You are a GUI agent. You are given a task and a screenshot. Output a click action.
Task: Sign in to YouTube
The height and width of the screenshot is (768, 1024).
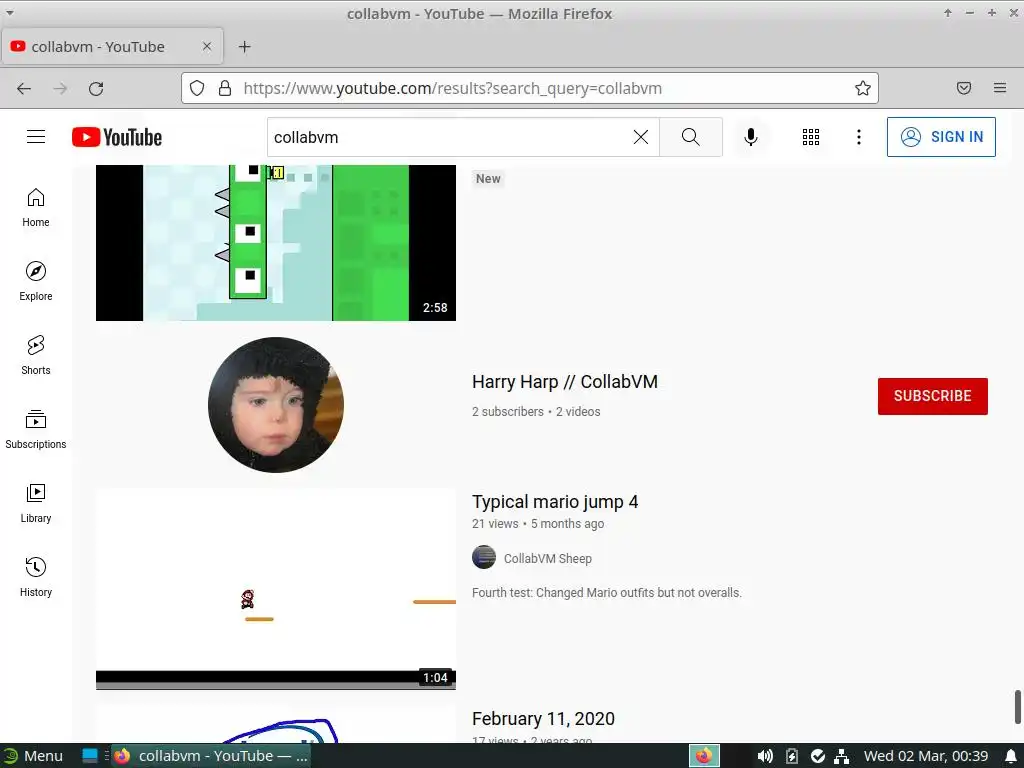coord(941,137)
